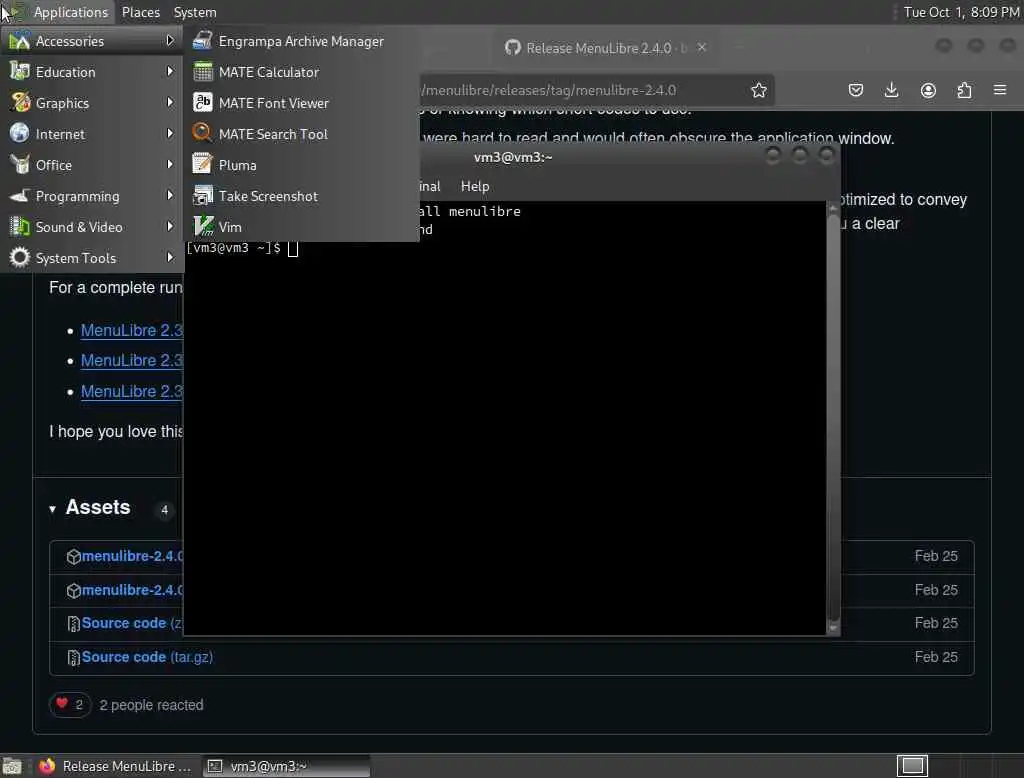1024x778 pixels.
Task: Click the heart reaction emoji
Action: tap(62, 704)
